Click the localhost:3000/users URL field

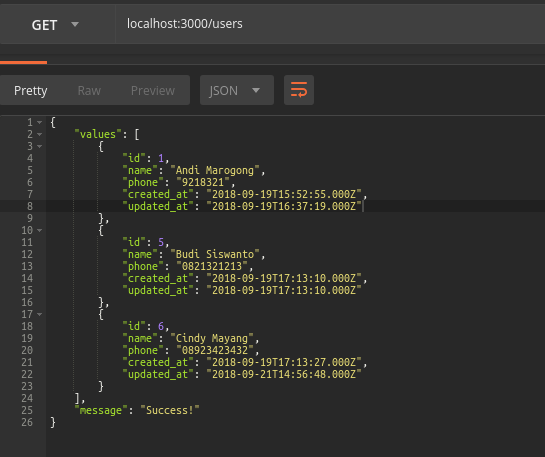[x=330, y=24]
